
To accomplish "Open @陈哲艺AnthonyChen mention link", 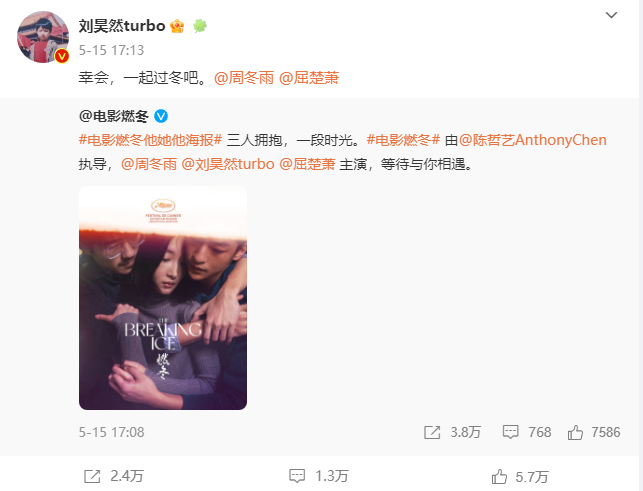I will coord(533,140).
